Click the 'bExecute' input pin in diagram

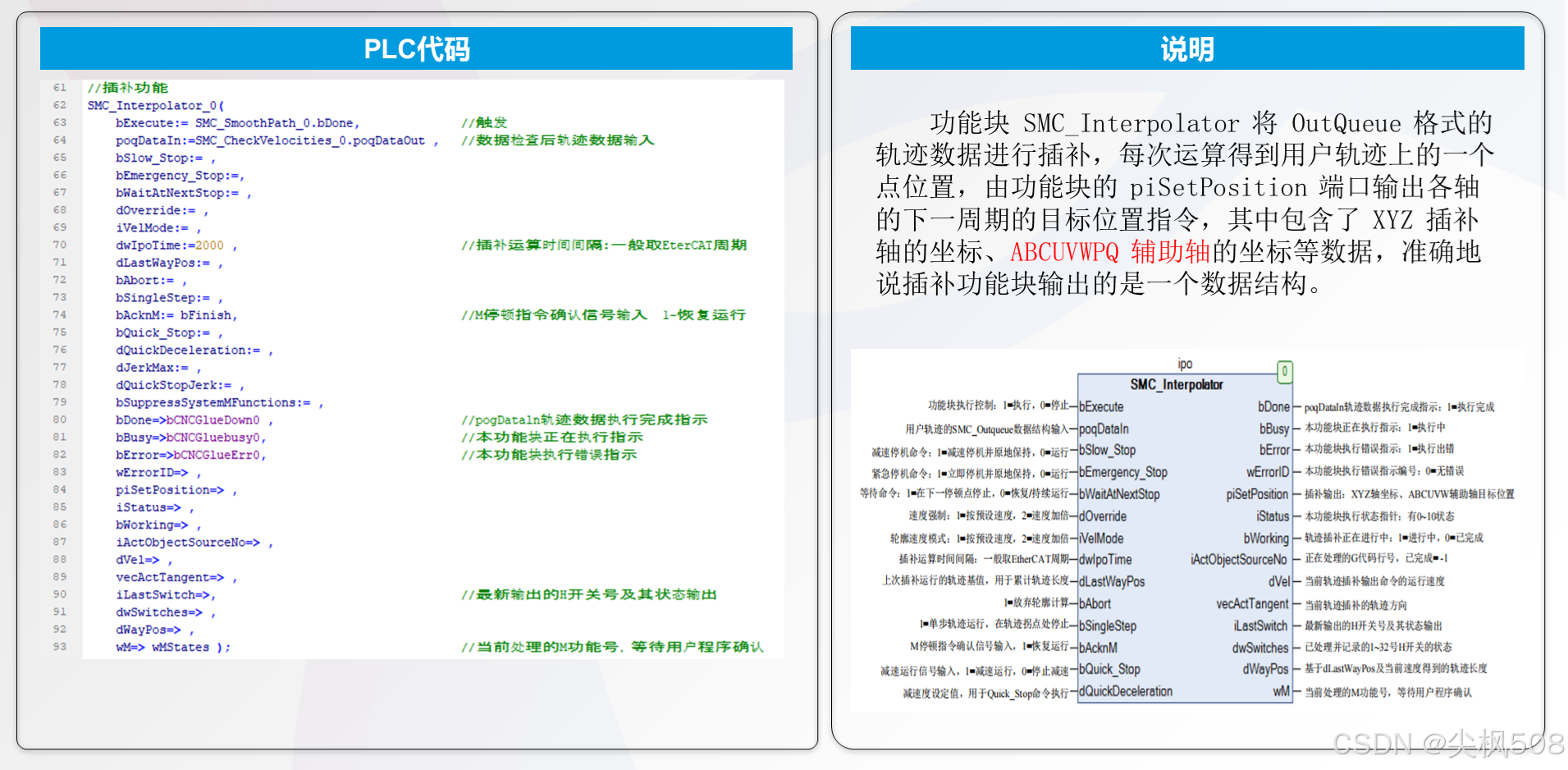coord(1101,406)
